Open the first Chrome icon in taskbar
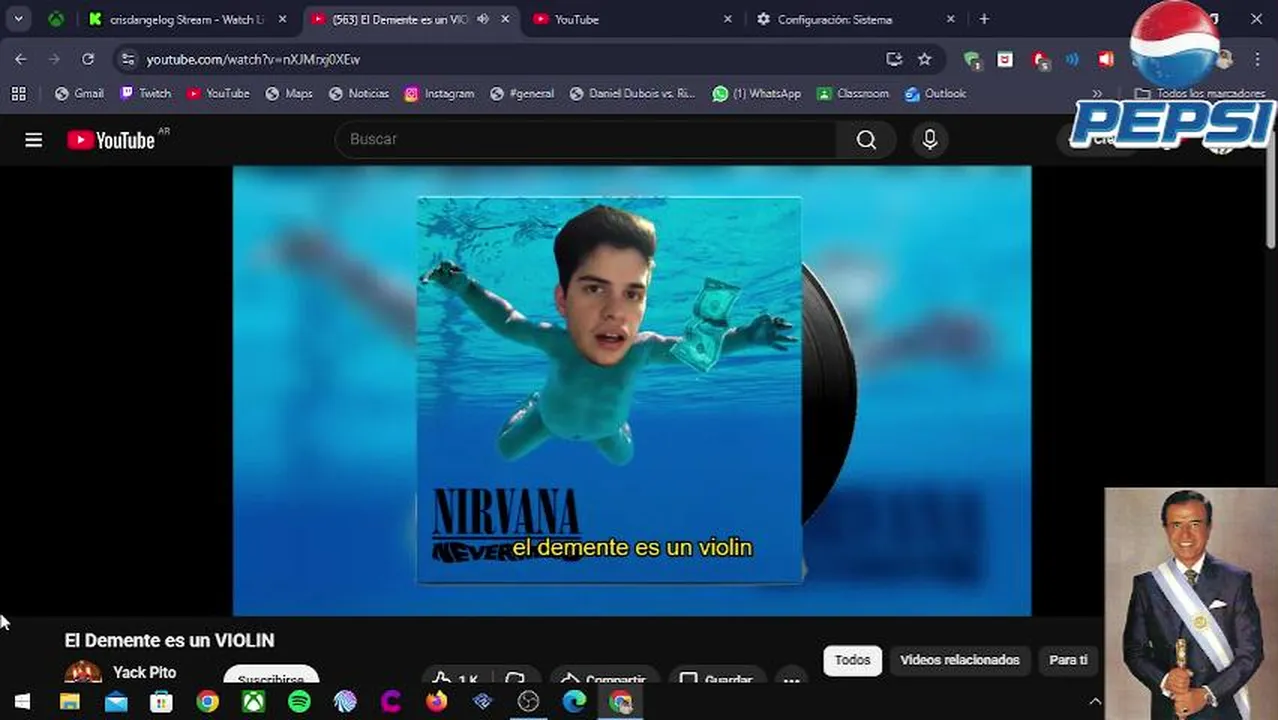 (207, 702)
